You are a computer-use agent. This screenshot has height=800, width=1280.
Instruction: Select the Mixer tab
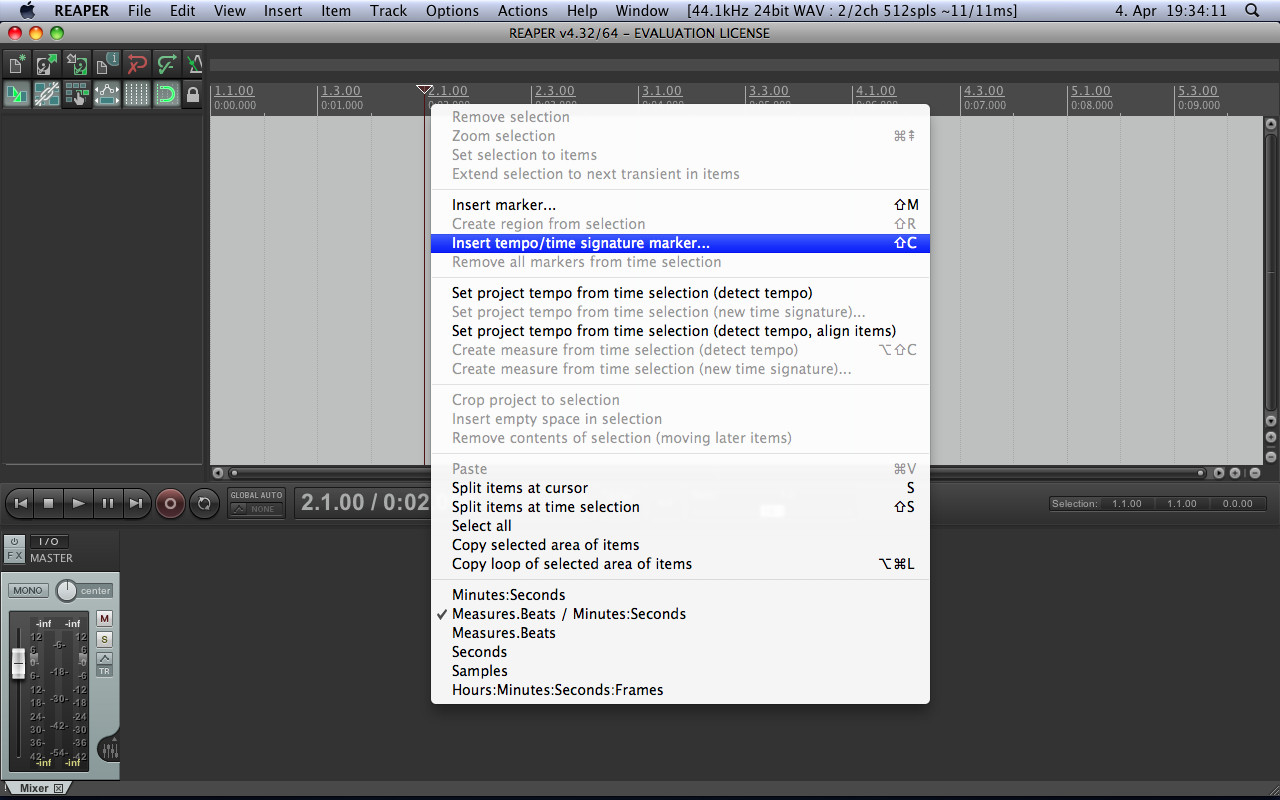34,788
